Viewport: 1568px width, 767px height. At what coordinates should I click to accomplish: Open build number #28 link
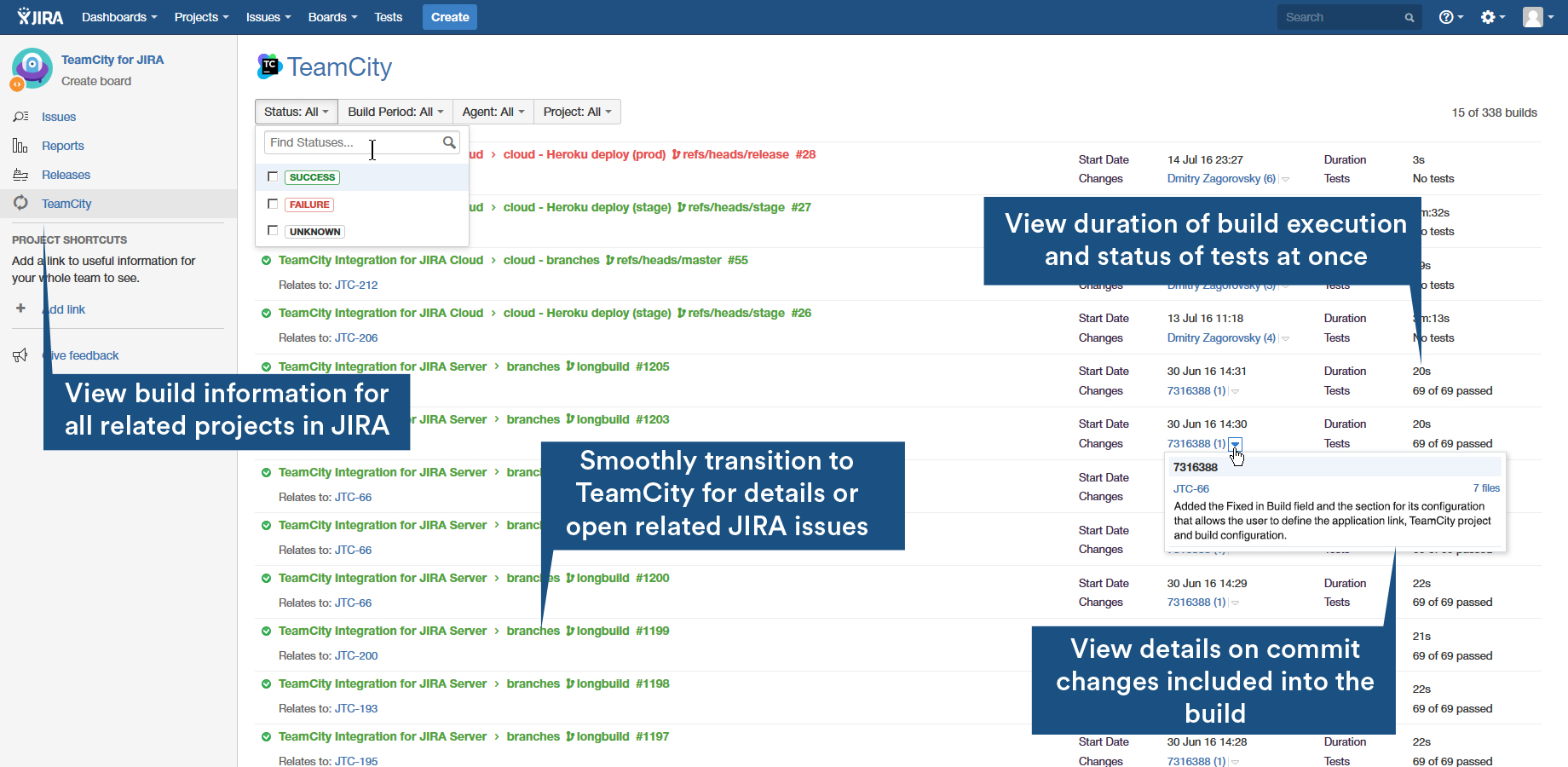pyautogui.click(x=805, y=154)
